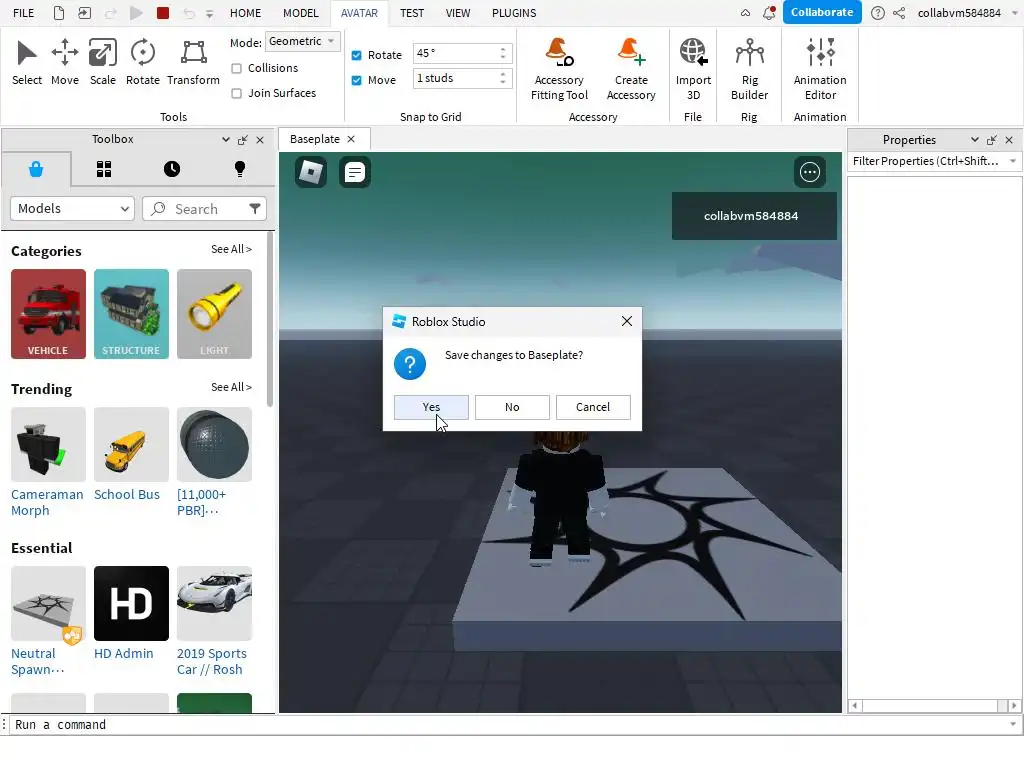Click the ellipsis menu in the viewport

pyautogui.click(x=810, y=172)
